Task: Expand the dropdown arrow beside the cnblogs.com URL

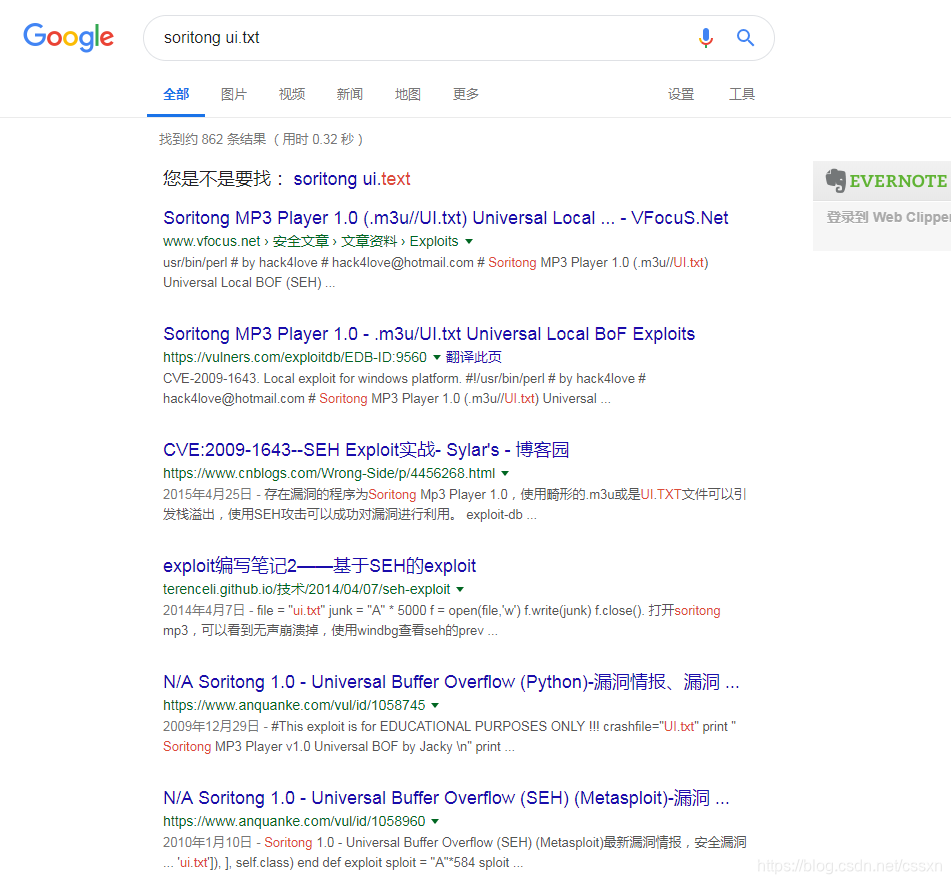Action: click(x=505, y=473)
